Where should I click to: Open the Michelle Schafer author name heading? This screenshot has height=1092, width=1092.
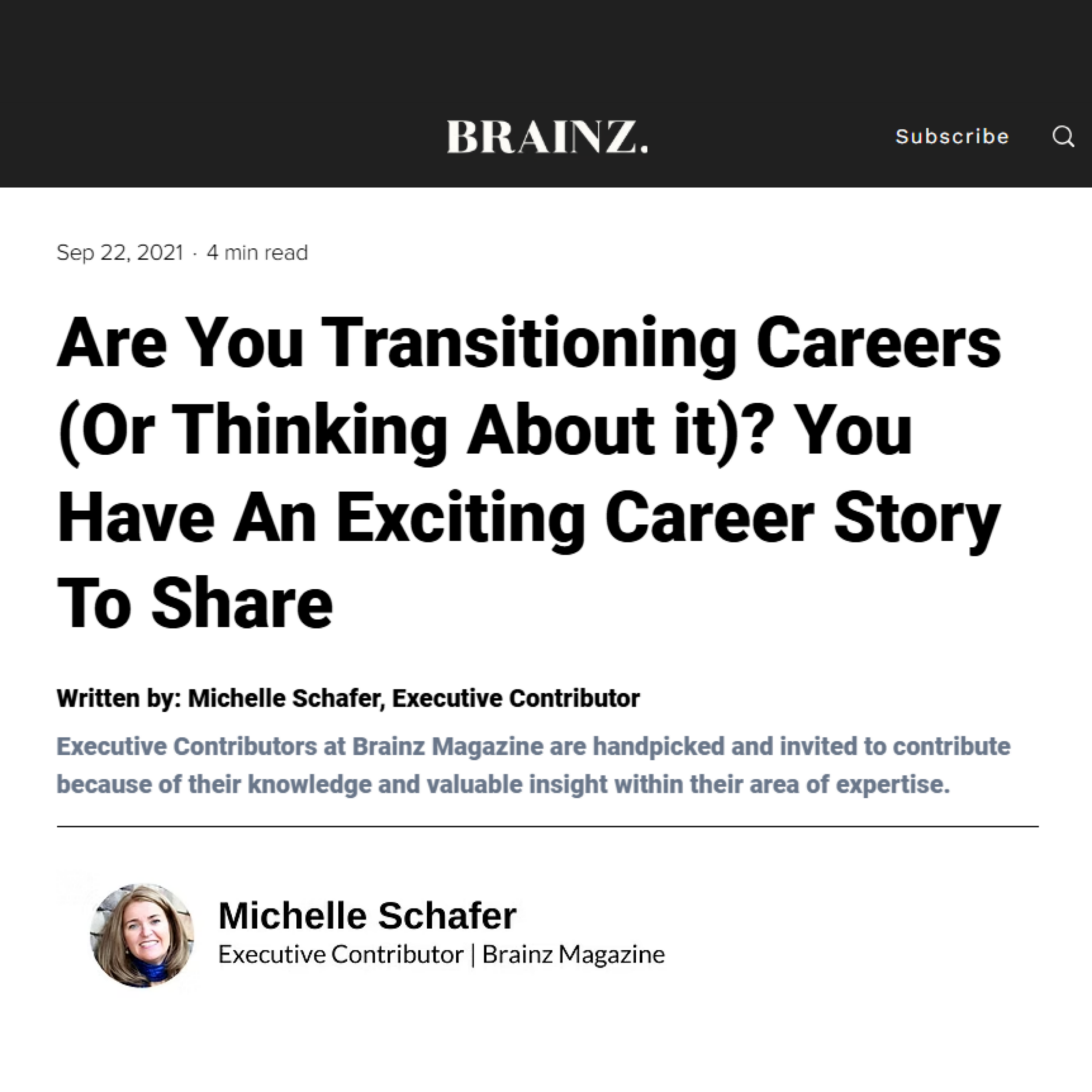click(367, 915)
